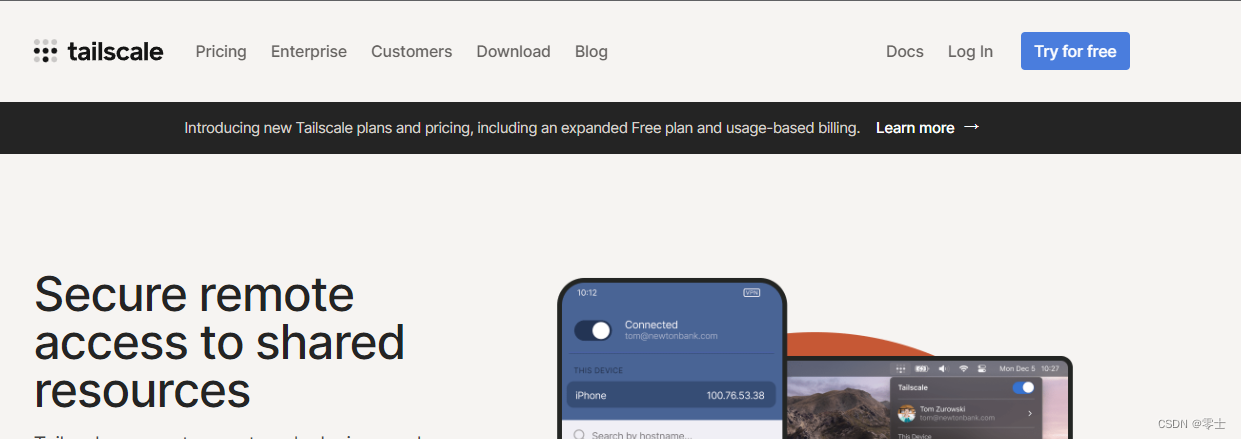This screenshot has height=439, width=1241.
Task: Click the Wi-Fi icon in Mac menu bar
Action: click(963, 368)
